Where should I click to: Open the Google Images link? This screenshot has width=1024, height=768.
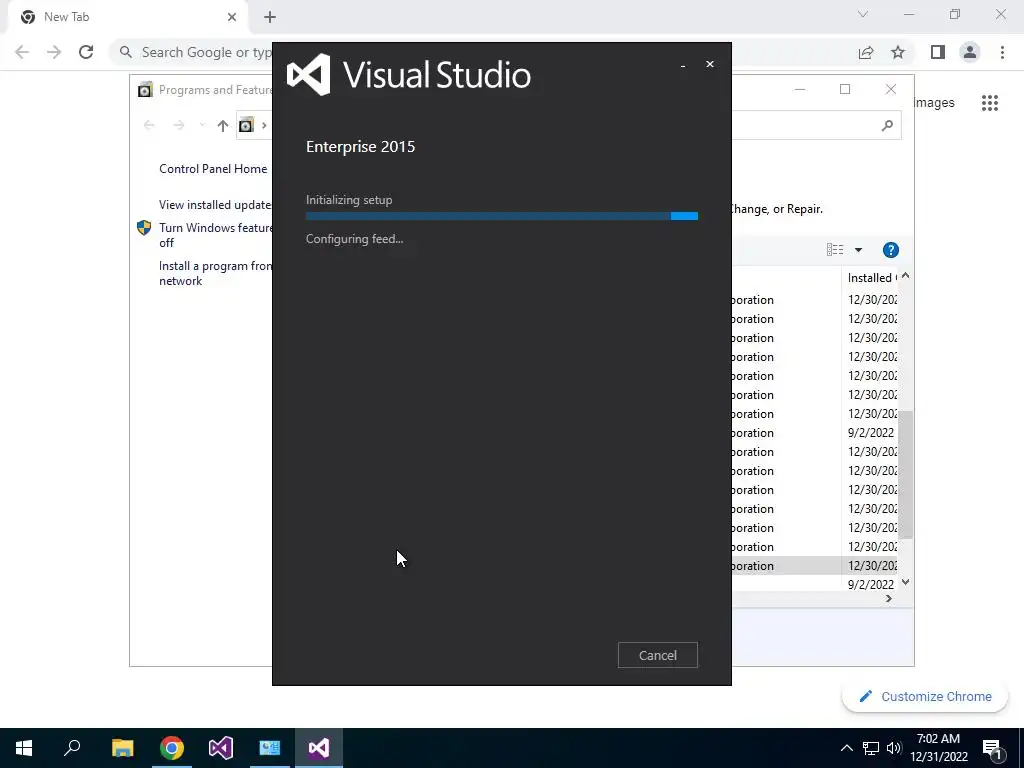[x=933, y=103]
